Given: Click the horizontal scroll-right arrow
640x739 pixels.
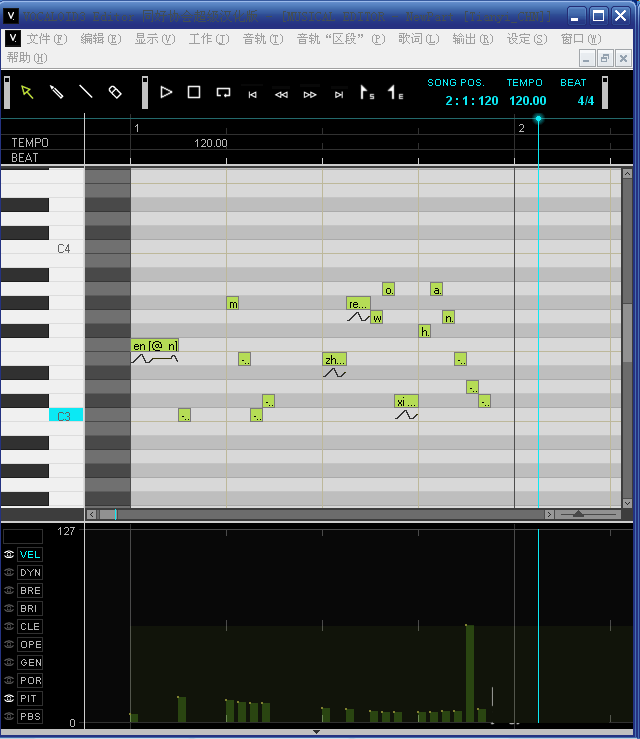Looking at the screenshot, I should coord(549,515).
